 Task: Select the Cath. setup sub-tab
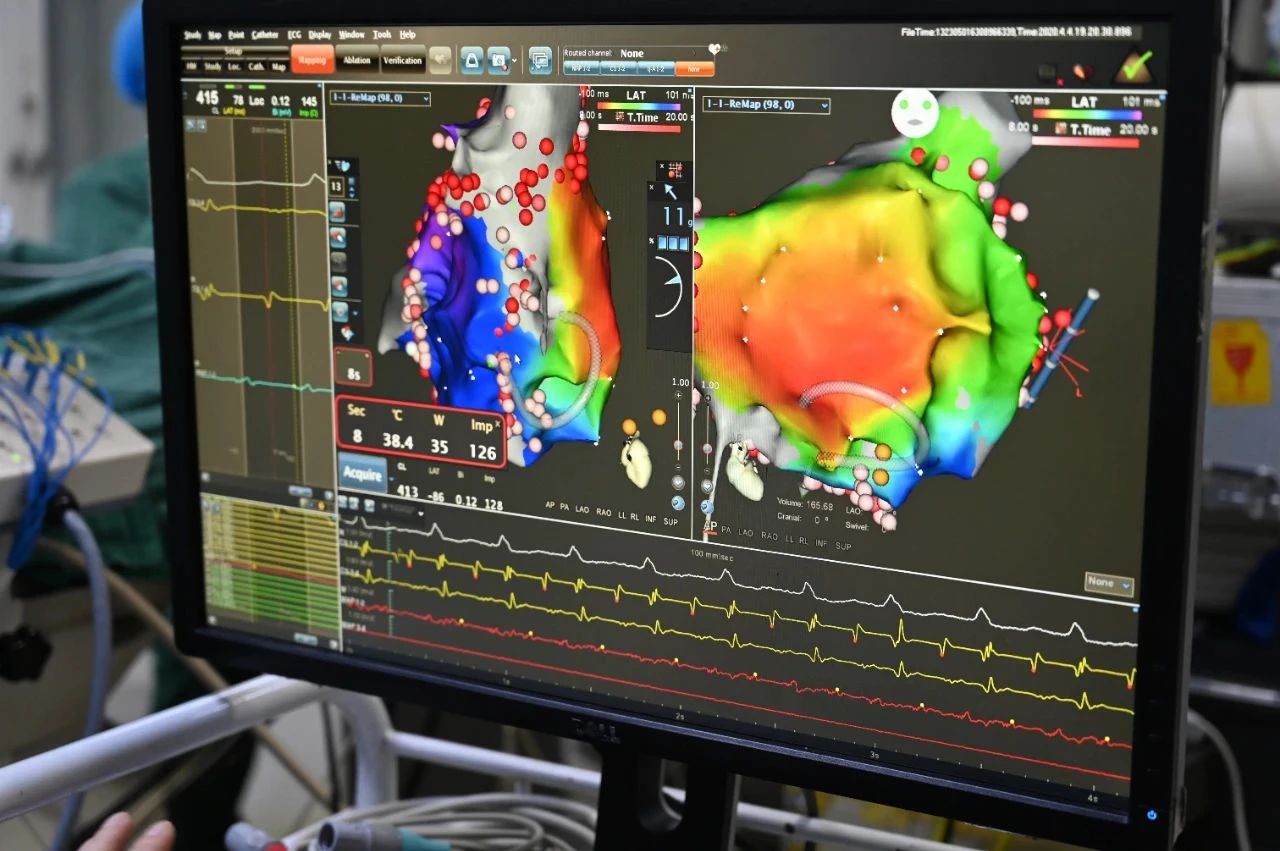pyautogui.click(x=257, y=67)
